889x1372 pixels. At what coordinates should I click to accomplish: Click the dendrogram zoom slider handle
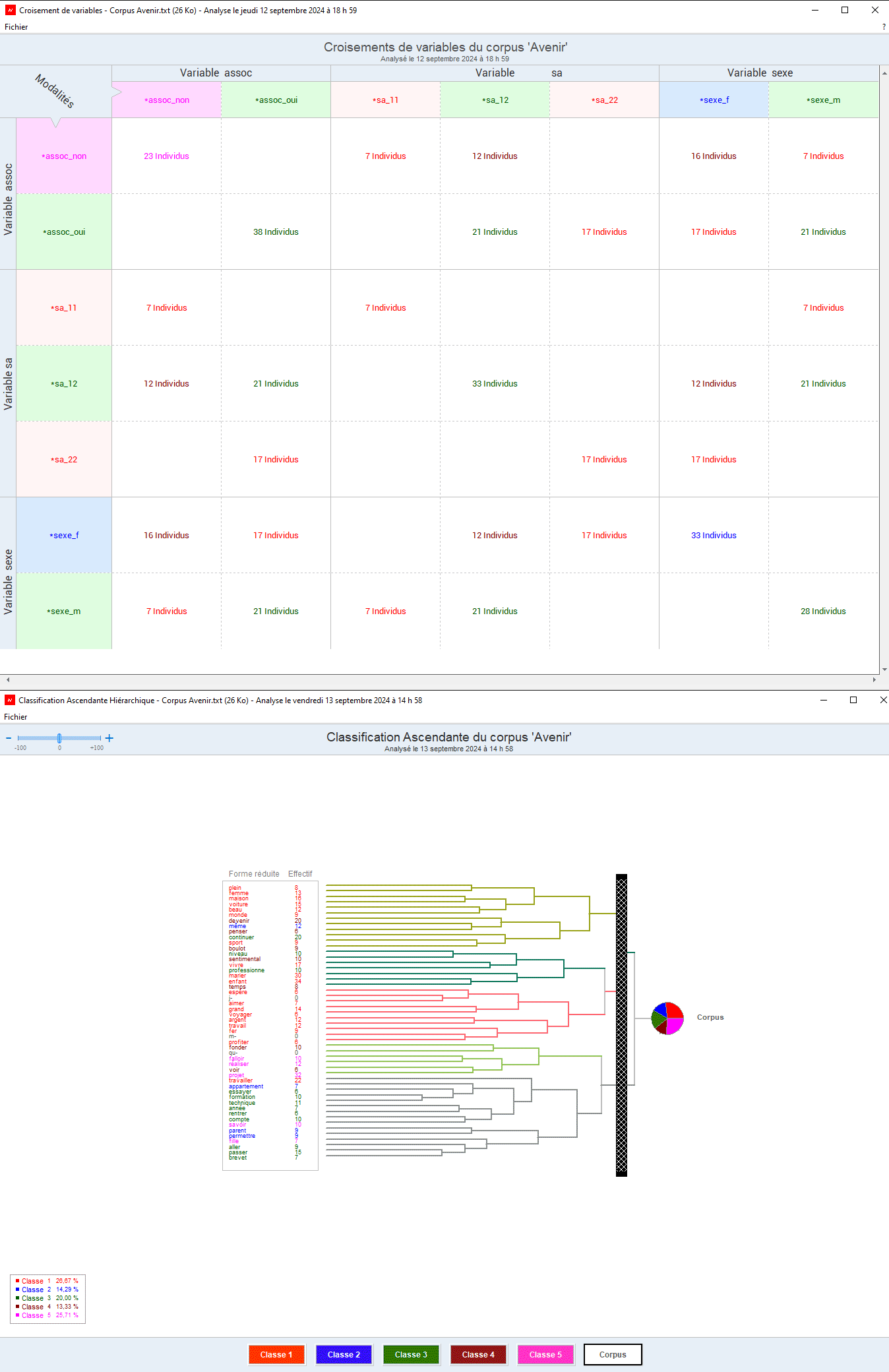pyautogui.click(x=59, y=738)
